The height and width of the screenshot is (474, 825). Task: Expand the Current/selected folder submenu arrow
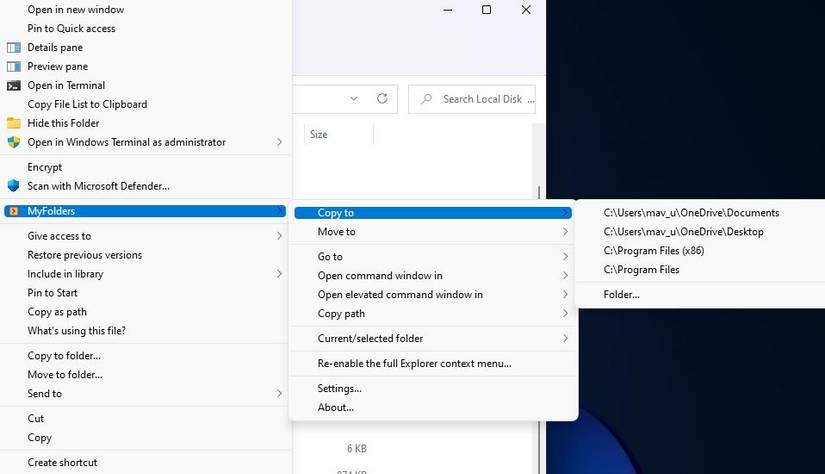(565, 338)
